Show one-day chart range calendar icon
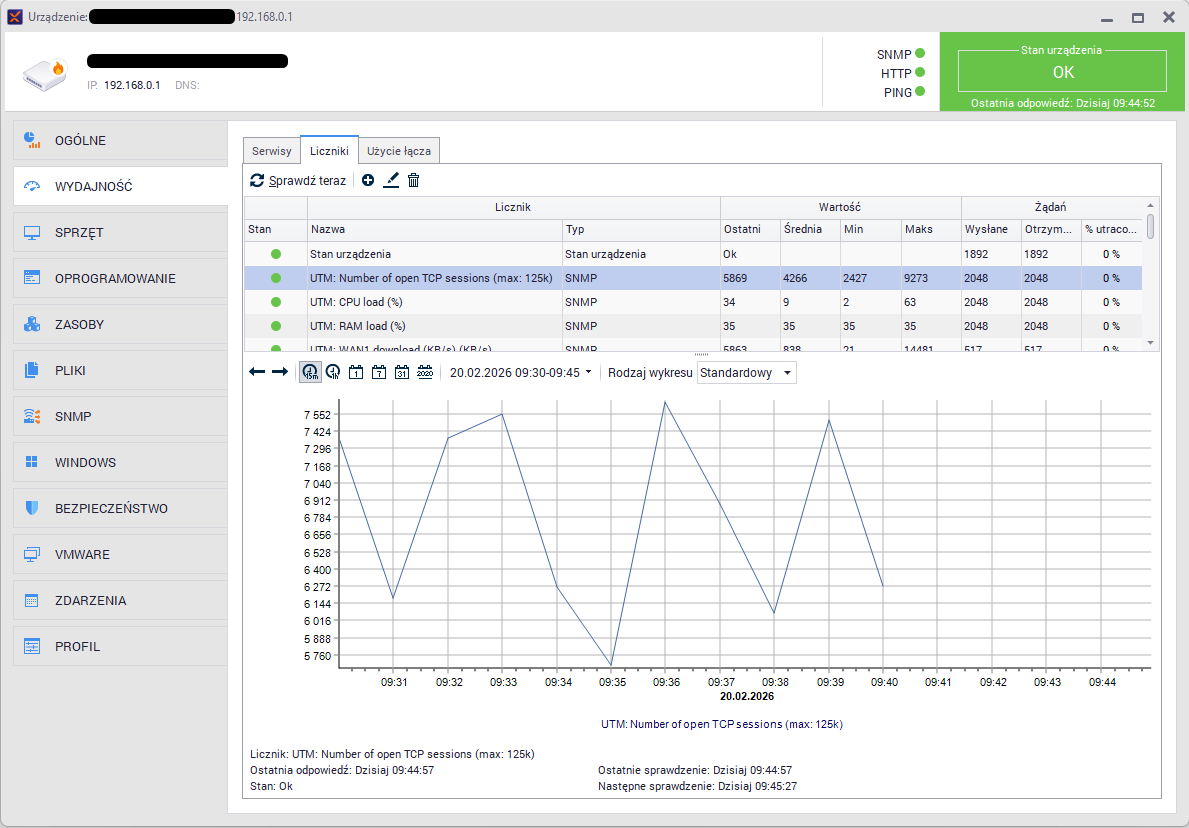 click(355, 372)
